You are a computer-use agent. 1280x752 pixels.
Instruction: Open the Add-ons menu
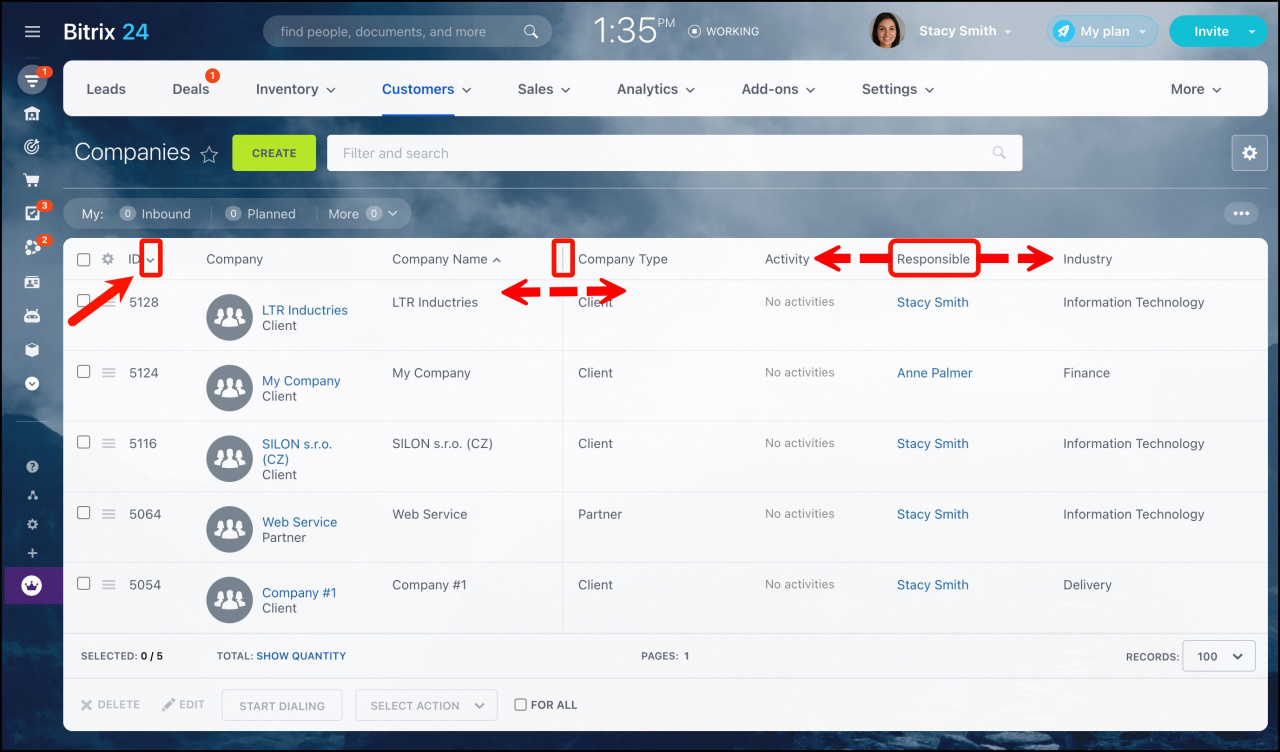(779, 89)
